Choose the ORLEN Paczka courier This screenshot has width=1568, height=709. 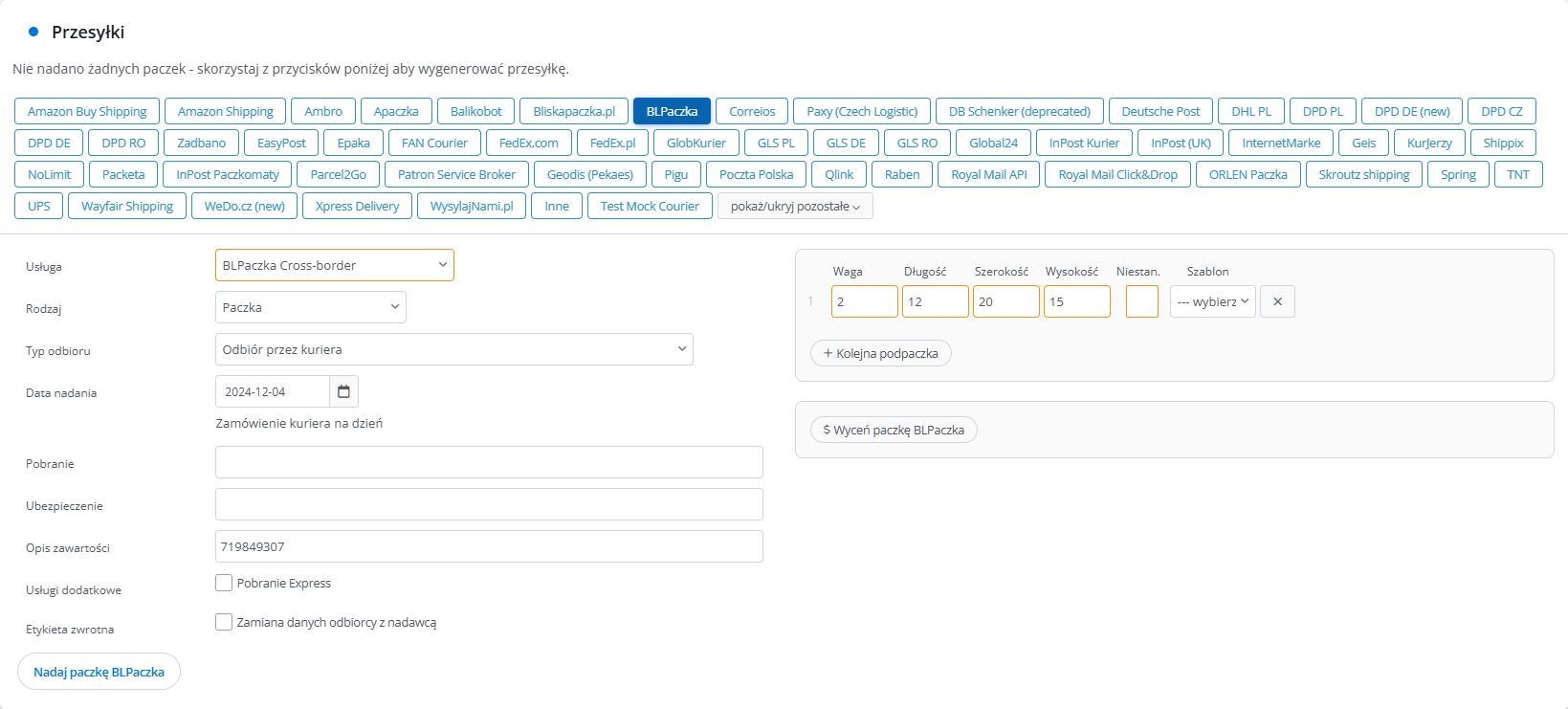pos(1248,174)
